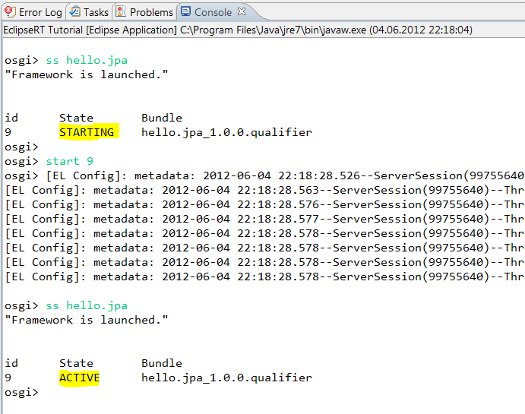
Task: Click the Problems tab icon
Action: [120, 12]
